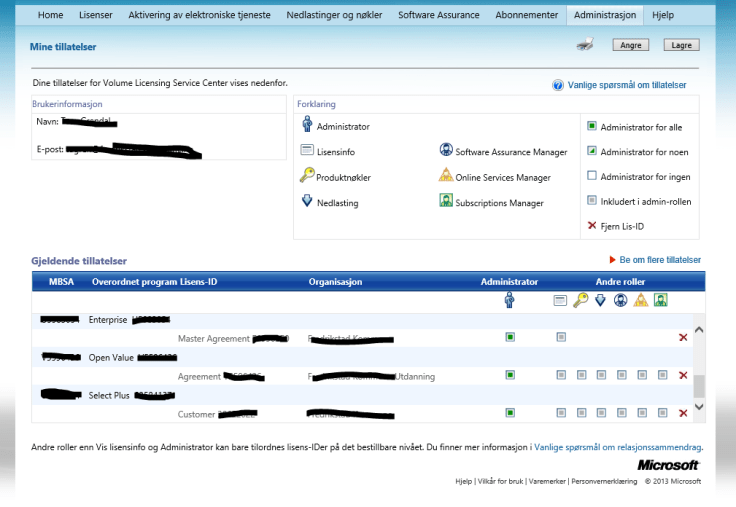The image size is (736, 507).
Task: Toggle Administrator checkbox for Open Value Agreement
Action: 510,375
